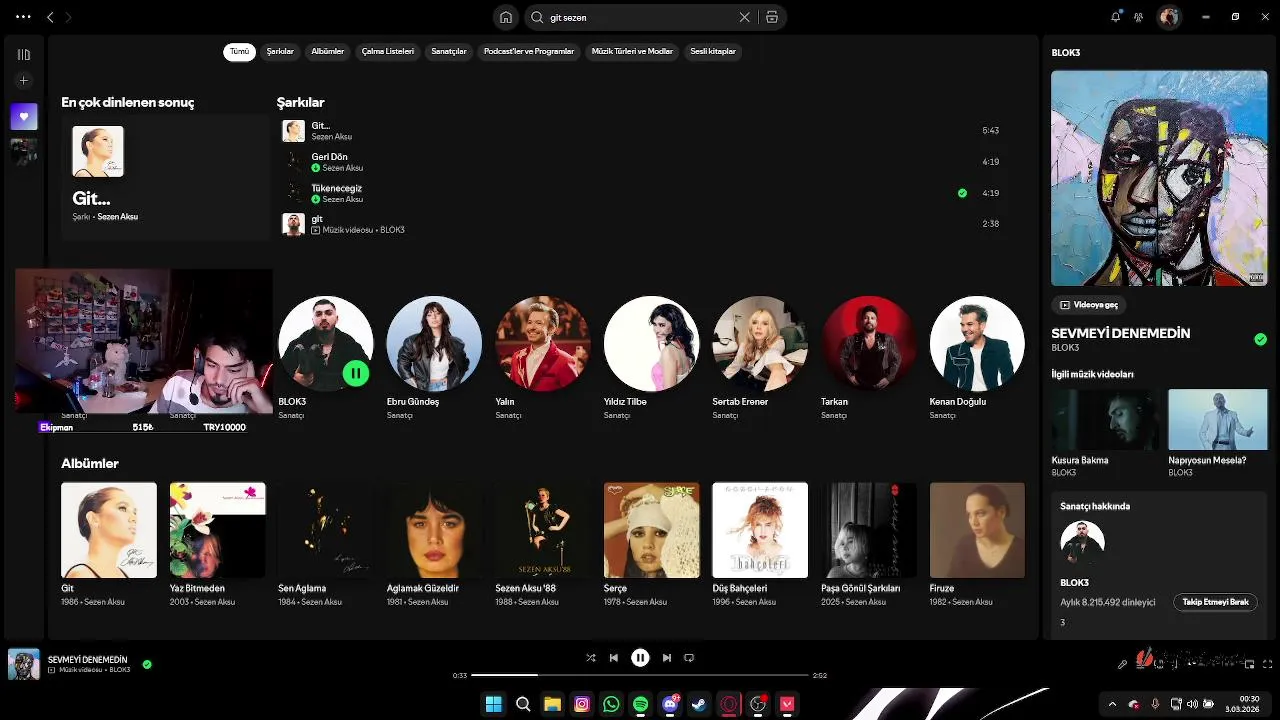
Task: Open top result Git... card
Action: click(166, 177)
